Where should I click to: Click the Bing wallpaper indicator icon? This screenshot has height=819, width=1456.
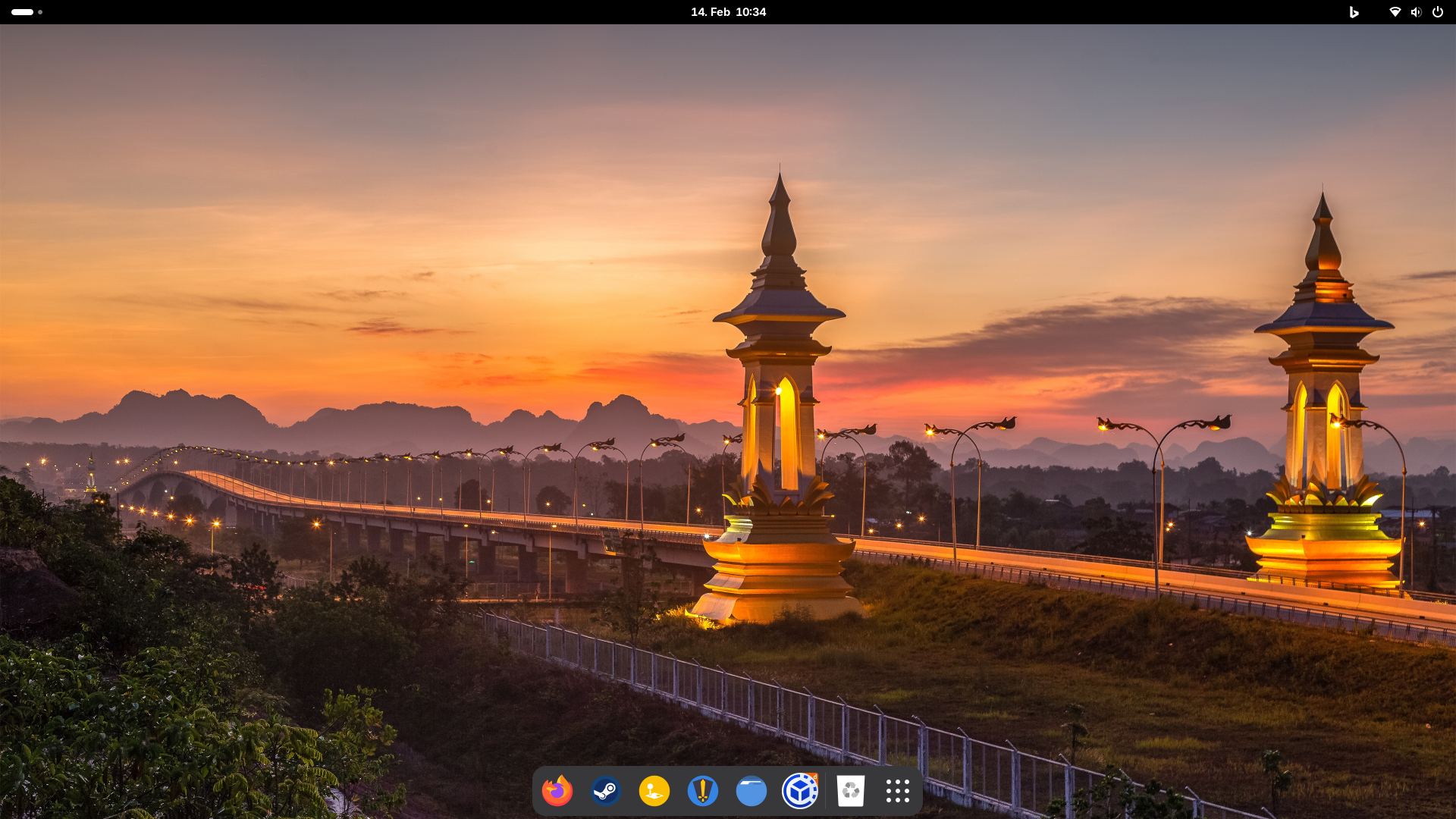(1354, 12)
